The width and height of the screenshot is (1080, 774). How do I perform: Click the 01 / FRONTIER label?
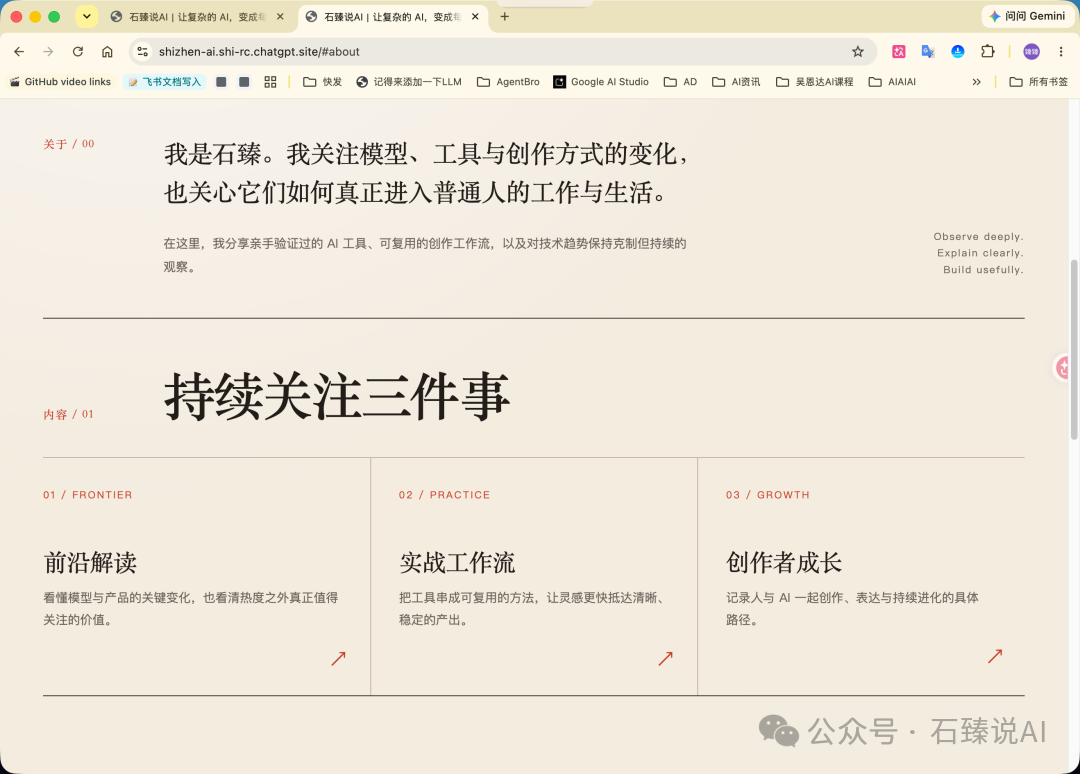tap(87, 495)
